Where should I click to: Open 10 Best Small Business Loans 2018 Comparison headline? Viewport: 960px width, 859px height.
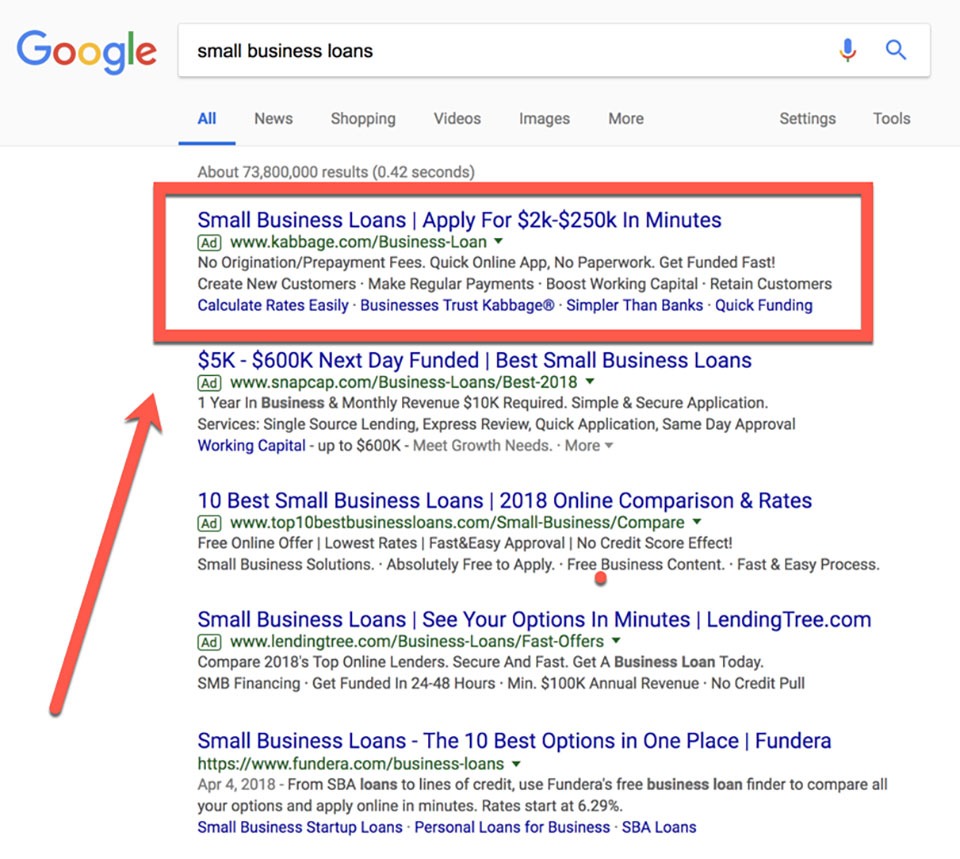click(504, 500)
